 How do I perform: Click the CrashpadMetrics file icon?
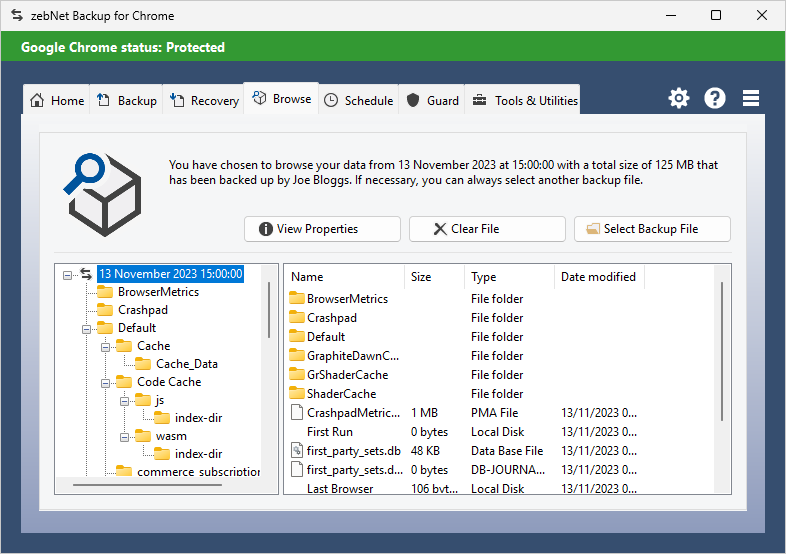coord(297,413)
